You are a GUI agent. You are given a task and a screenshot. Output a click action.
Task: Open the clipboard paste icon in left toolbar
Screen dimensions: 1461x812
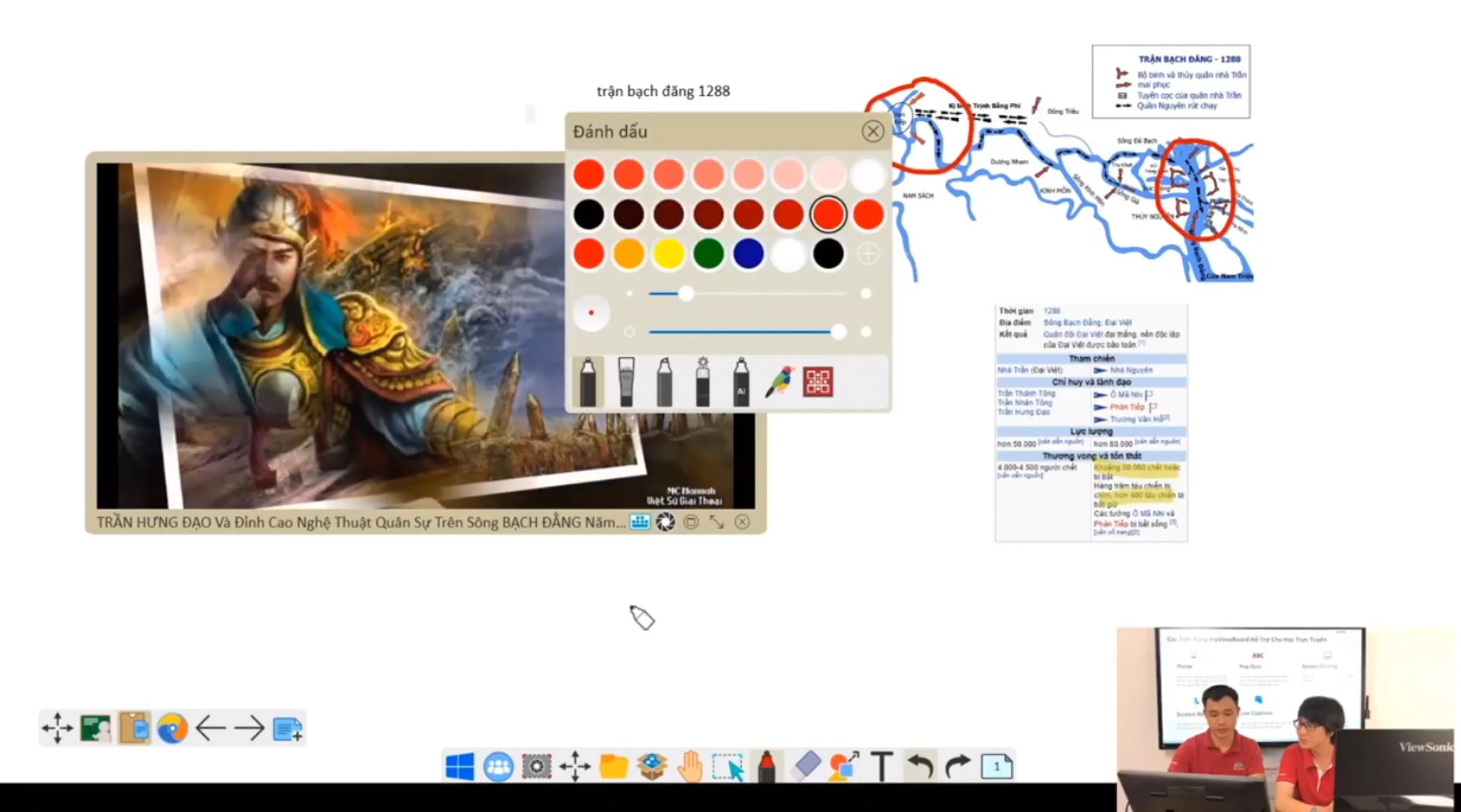134,728
